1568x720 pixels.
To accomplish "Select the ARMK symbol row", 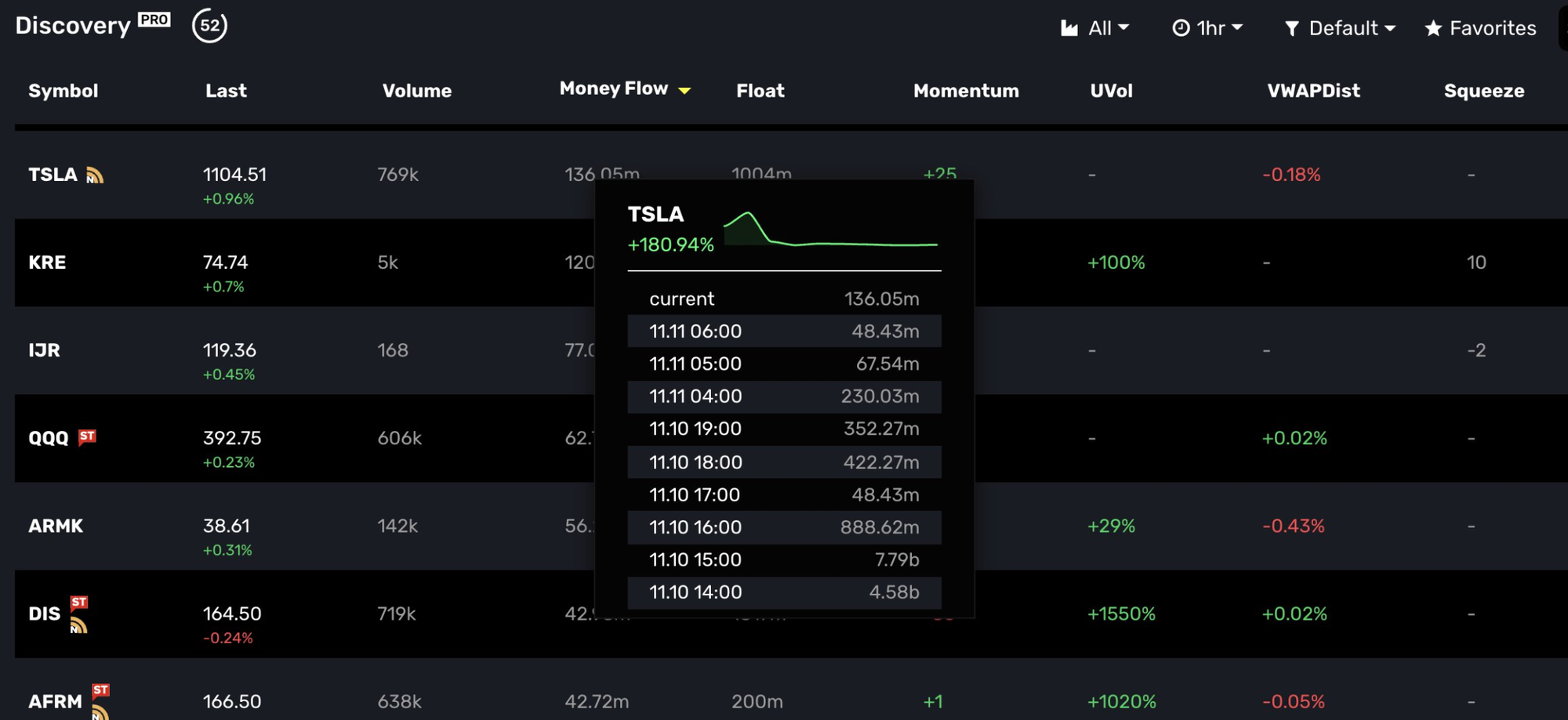I will pos(56,526).
